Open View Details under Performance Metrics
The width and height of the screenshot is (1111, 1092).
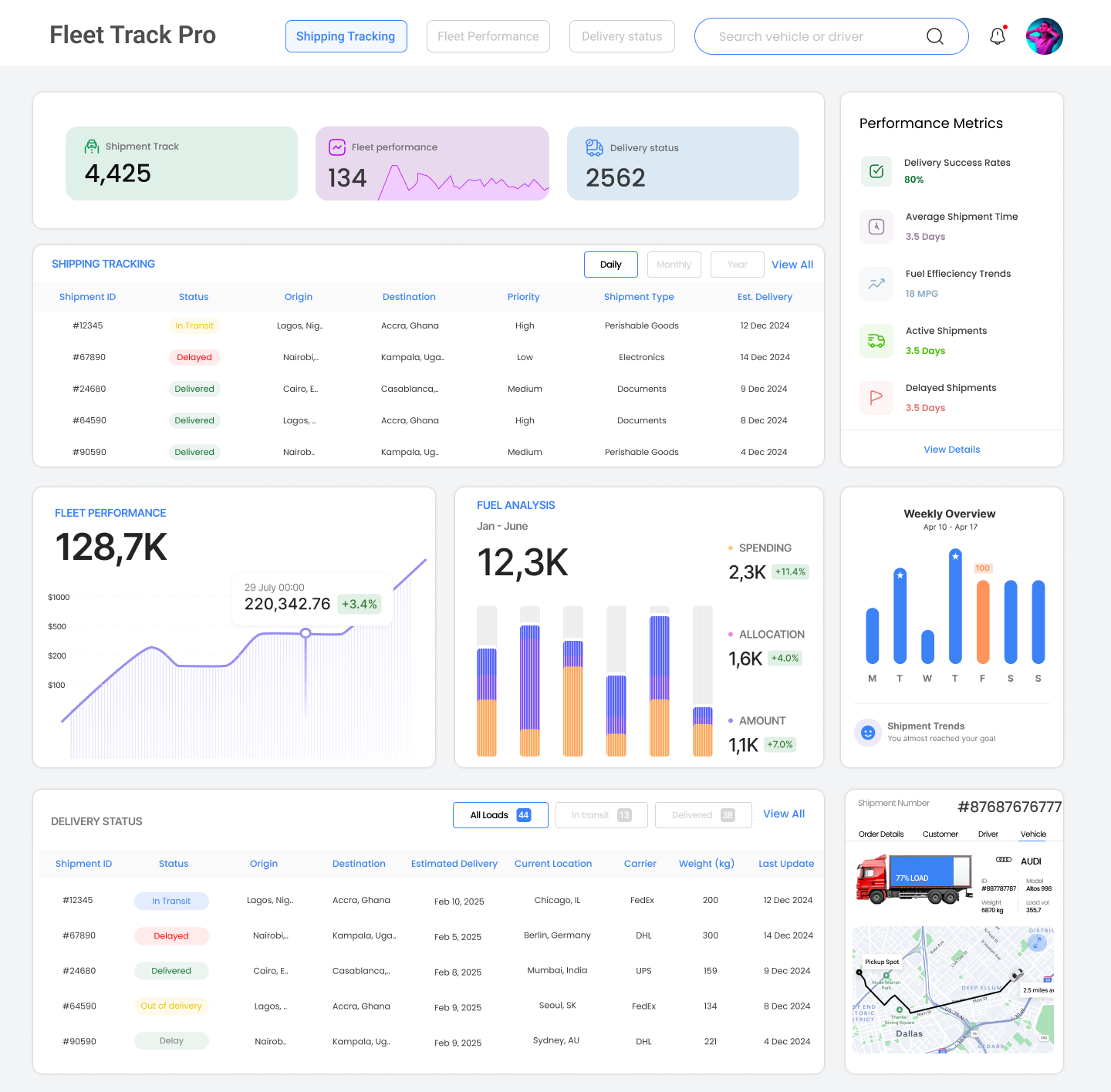click(951, 449)
